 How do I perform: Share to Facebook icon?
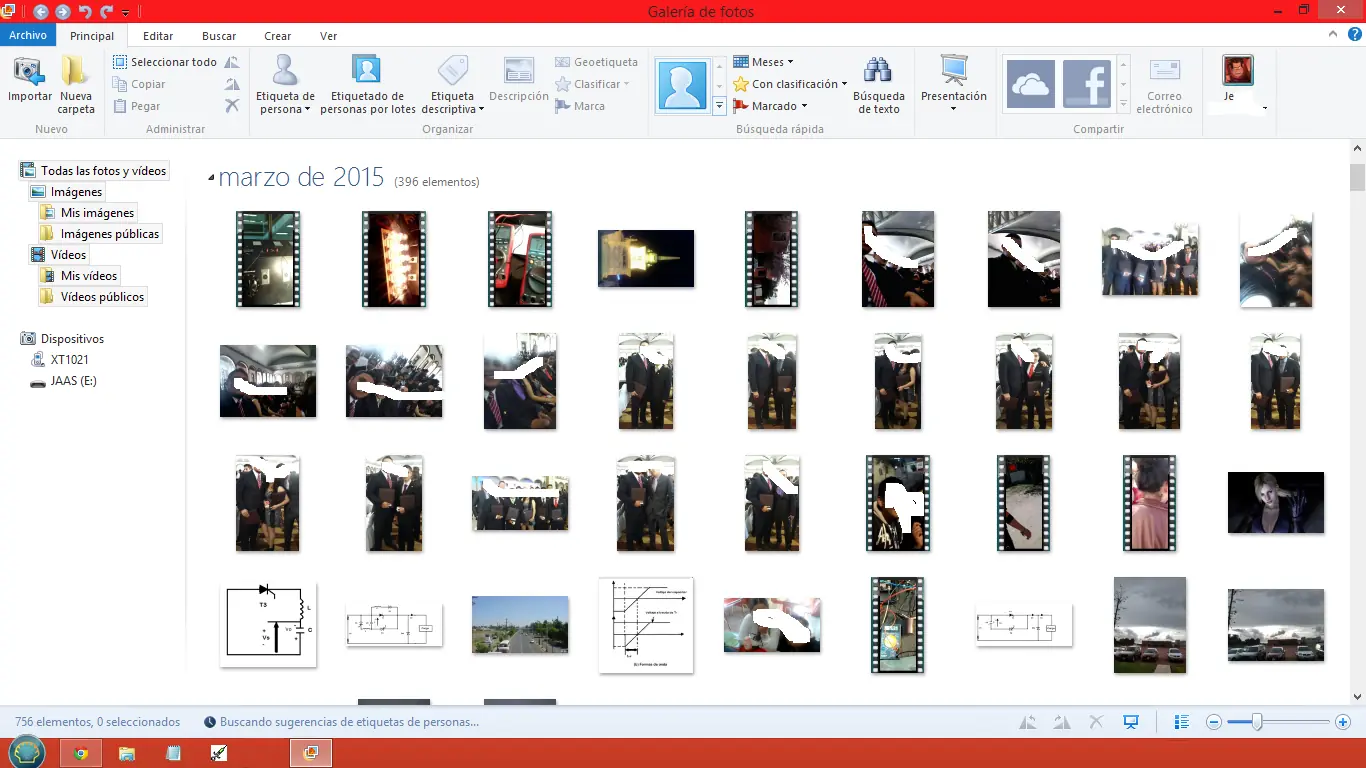coord(1087,84)
